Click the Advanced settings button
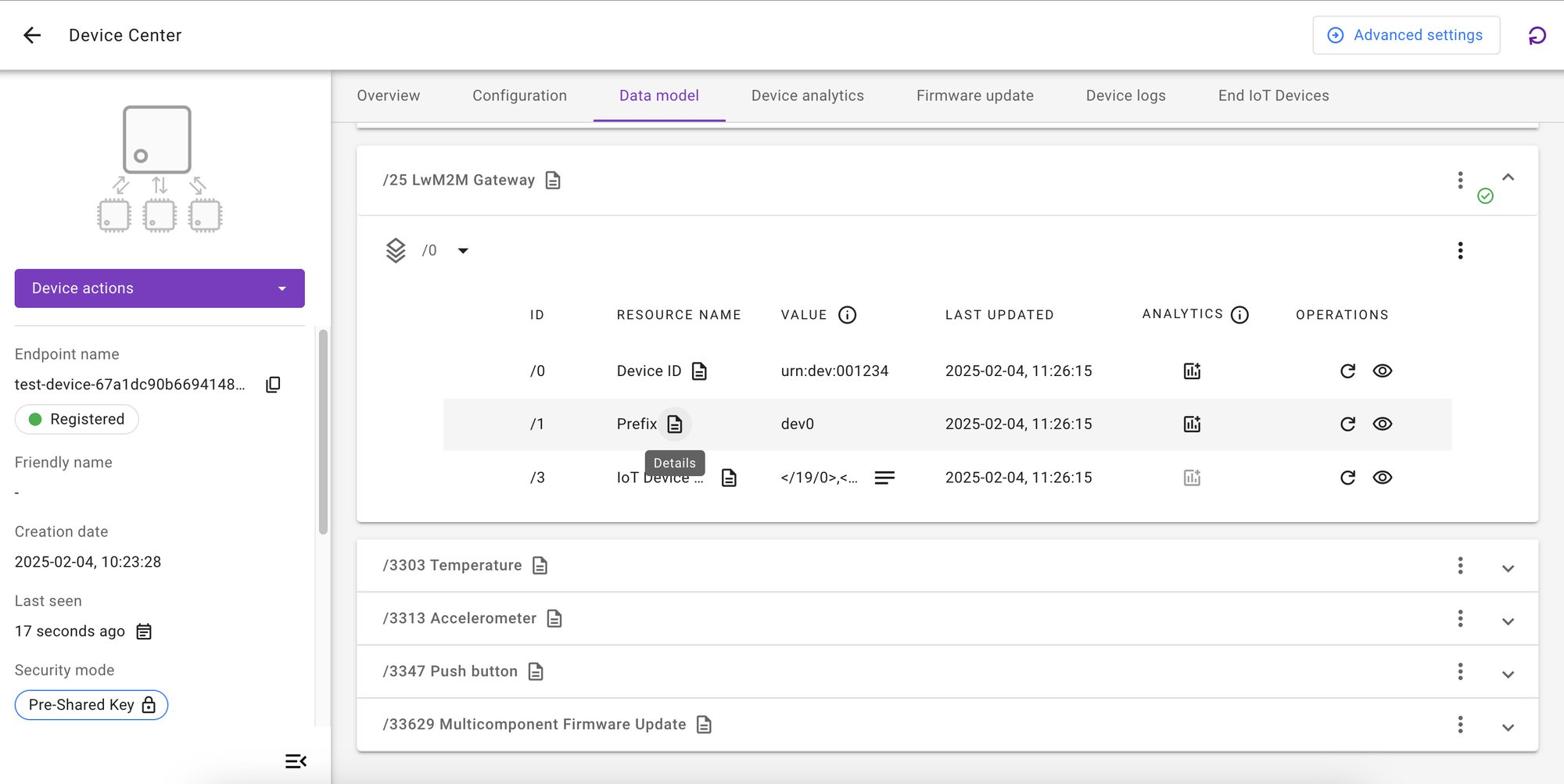Viewport: 1564px width, 784px height. point(1406,35)
